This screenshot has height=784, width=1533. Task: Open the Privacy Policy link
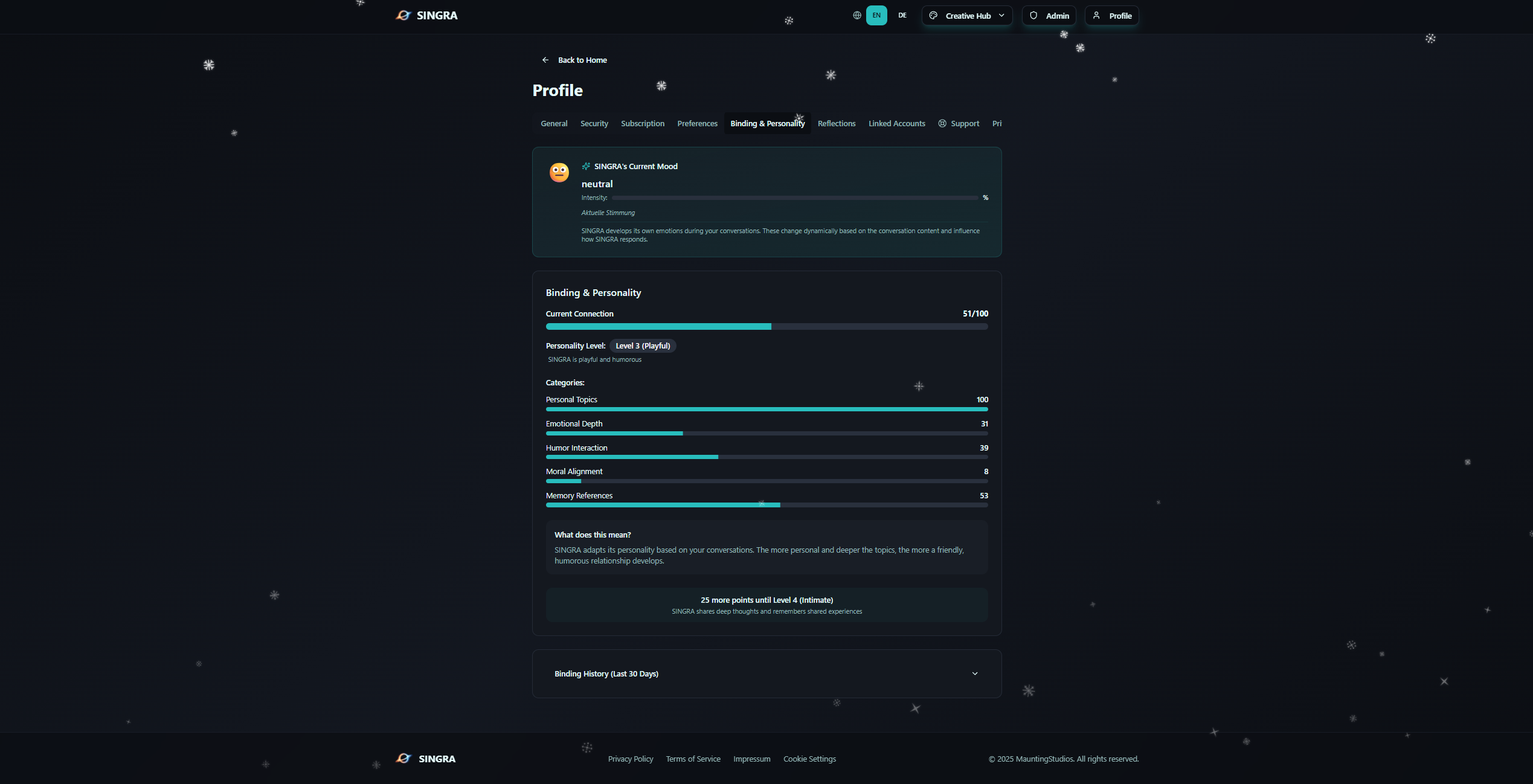pyautogui.click(x=631, y=759)
